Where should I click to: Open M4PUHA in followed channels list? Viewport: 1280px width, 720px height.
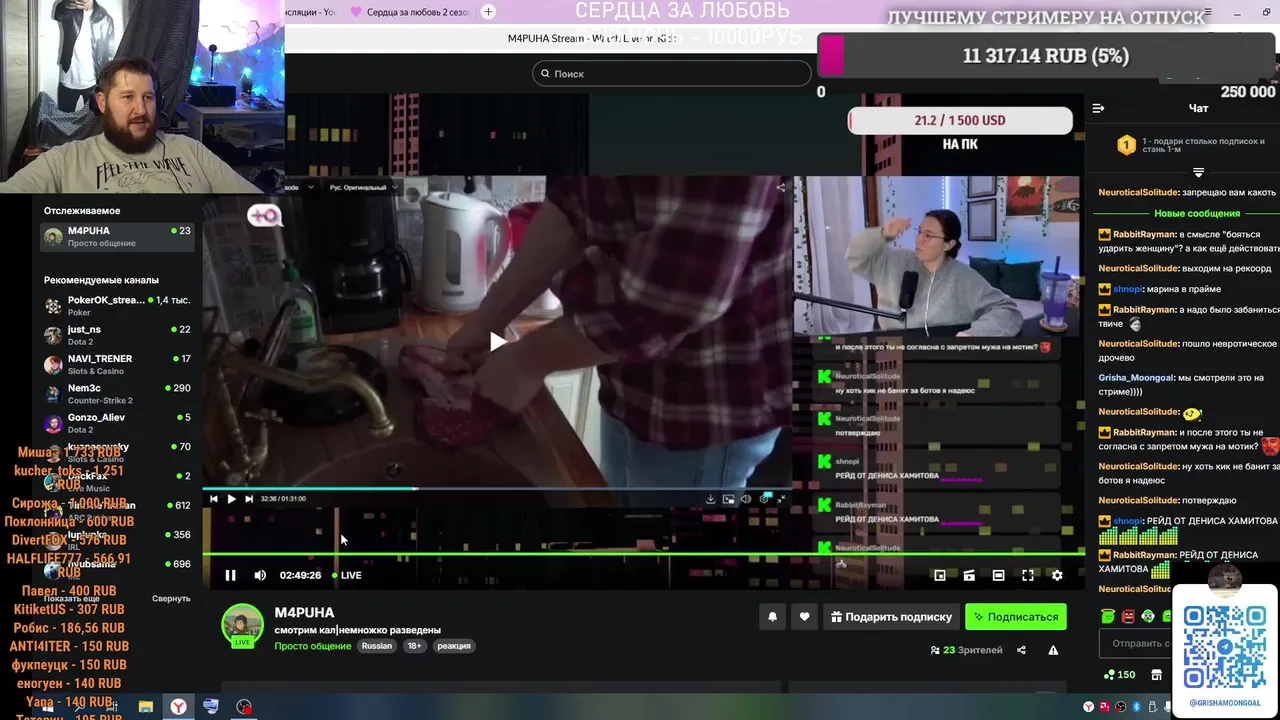(117, 237)
